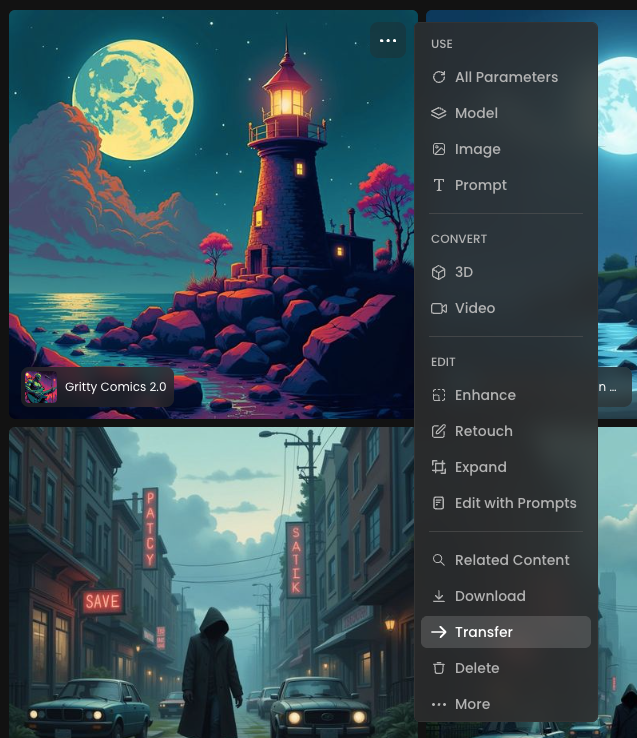Viewport: 637px width, 738px height.
Task: Click the three-dots options button on lighthouse image
Action: point(388,41)
